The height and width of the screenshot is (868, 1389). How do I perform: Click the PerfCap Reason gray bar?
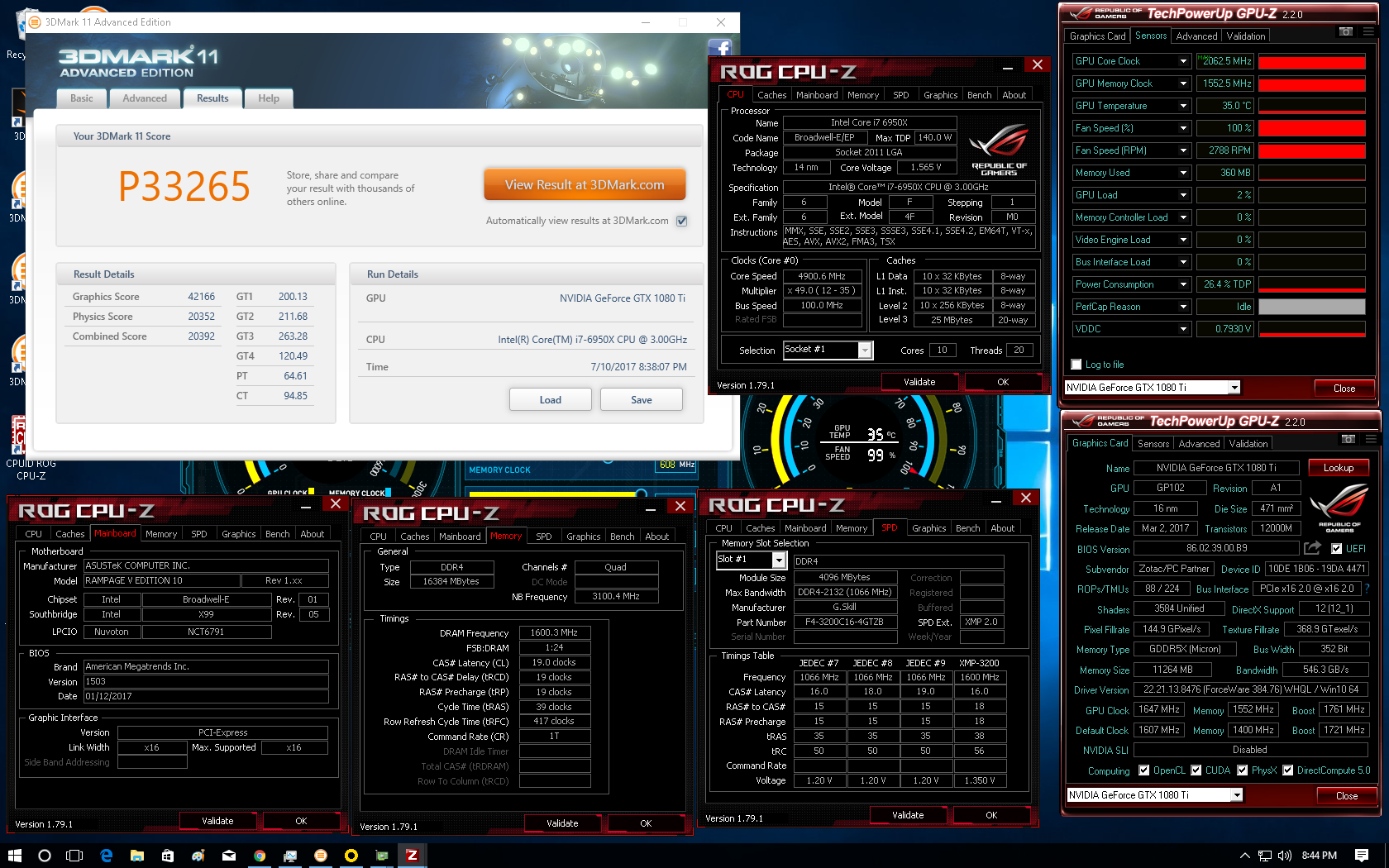pos(1311,307)
